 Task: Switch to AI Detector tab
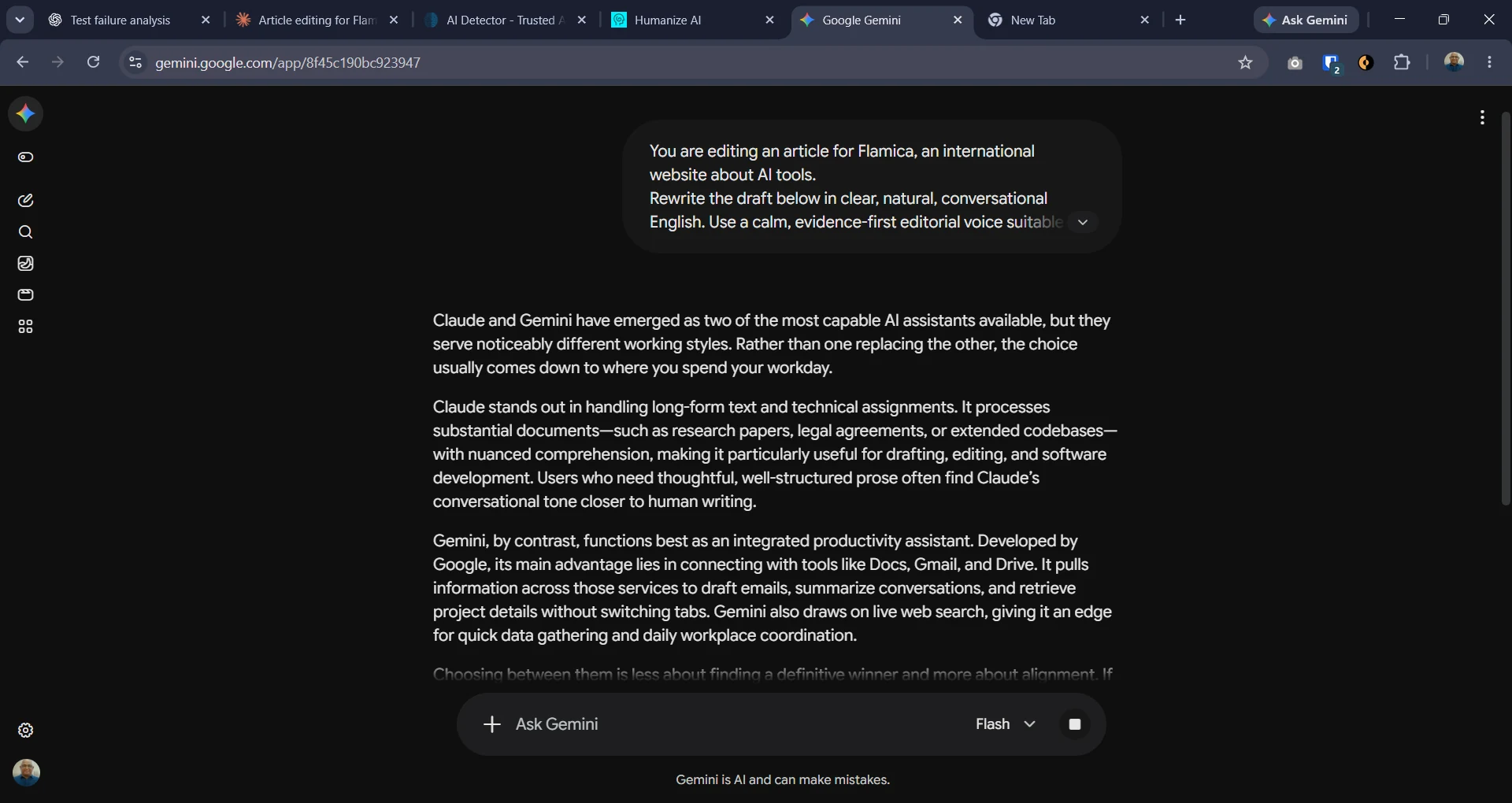504,20
